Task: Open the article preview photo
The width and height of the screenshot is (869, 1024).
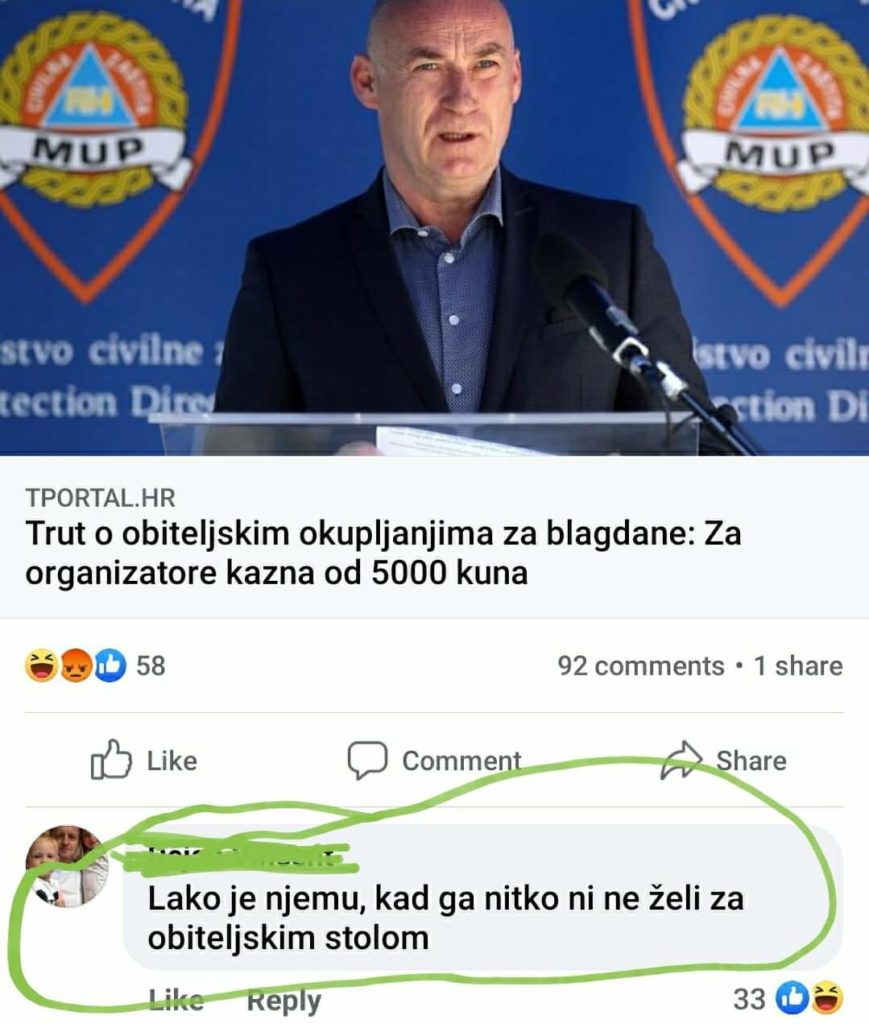Action: point(434,227)
